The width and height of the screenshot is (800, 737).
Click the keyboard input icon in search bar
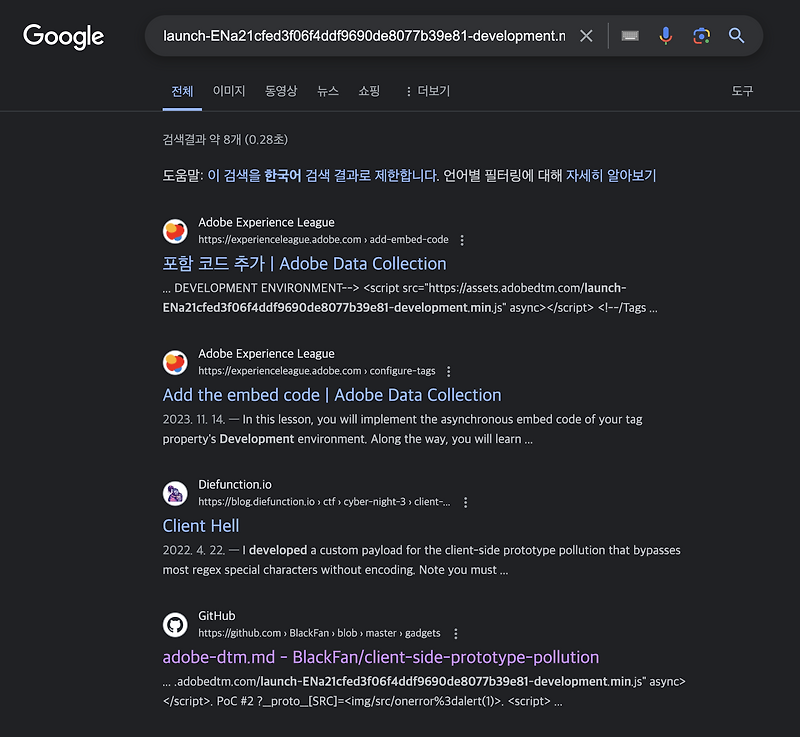[x=629, y=35]
